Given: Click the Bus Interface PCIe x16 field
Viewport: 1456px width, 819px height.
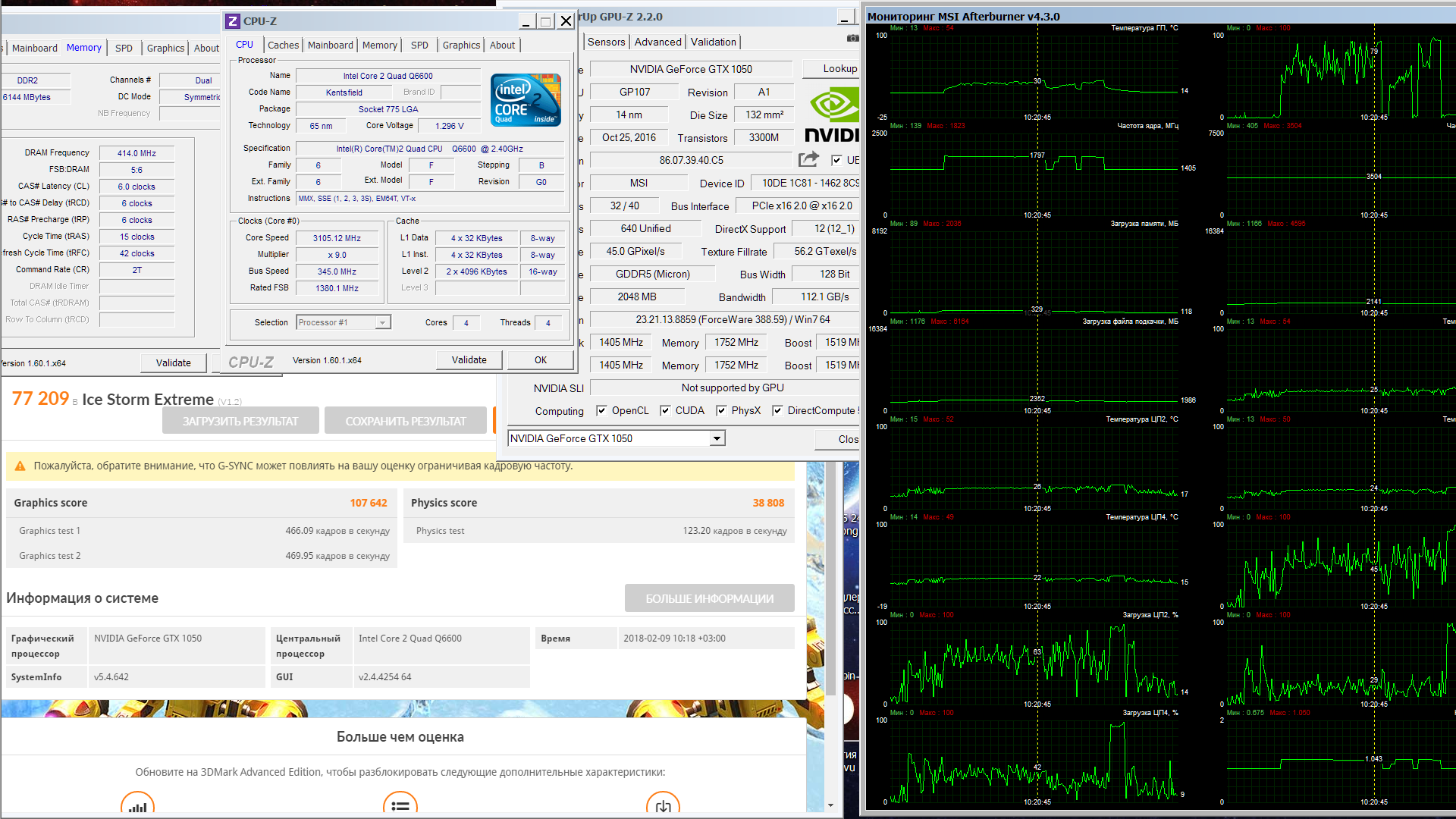Looking at the screenshot, I should (x=799, y=206).
